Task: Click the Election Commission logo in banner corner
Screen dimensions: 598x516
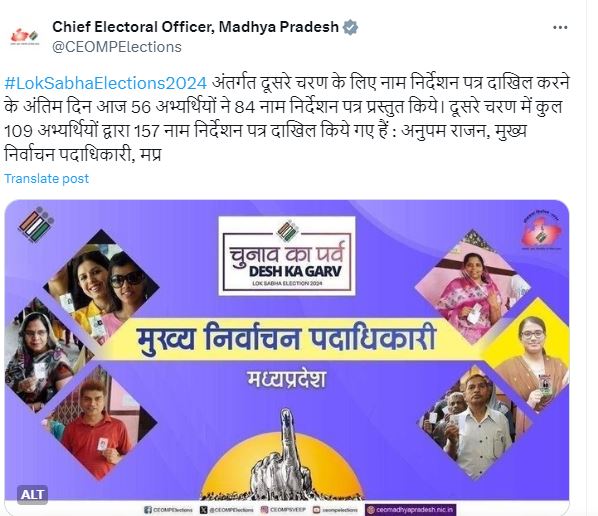Action: point(36,225)
